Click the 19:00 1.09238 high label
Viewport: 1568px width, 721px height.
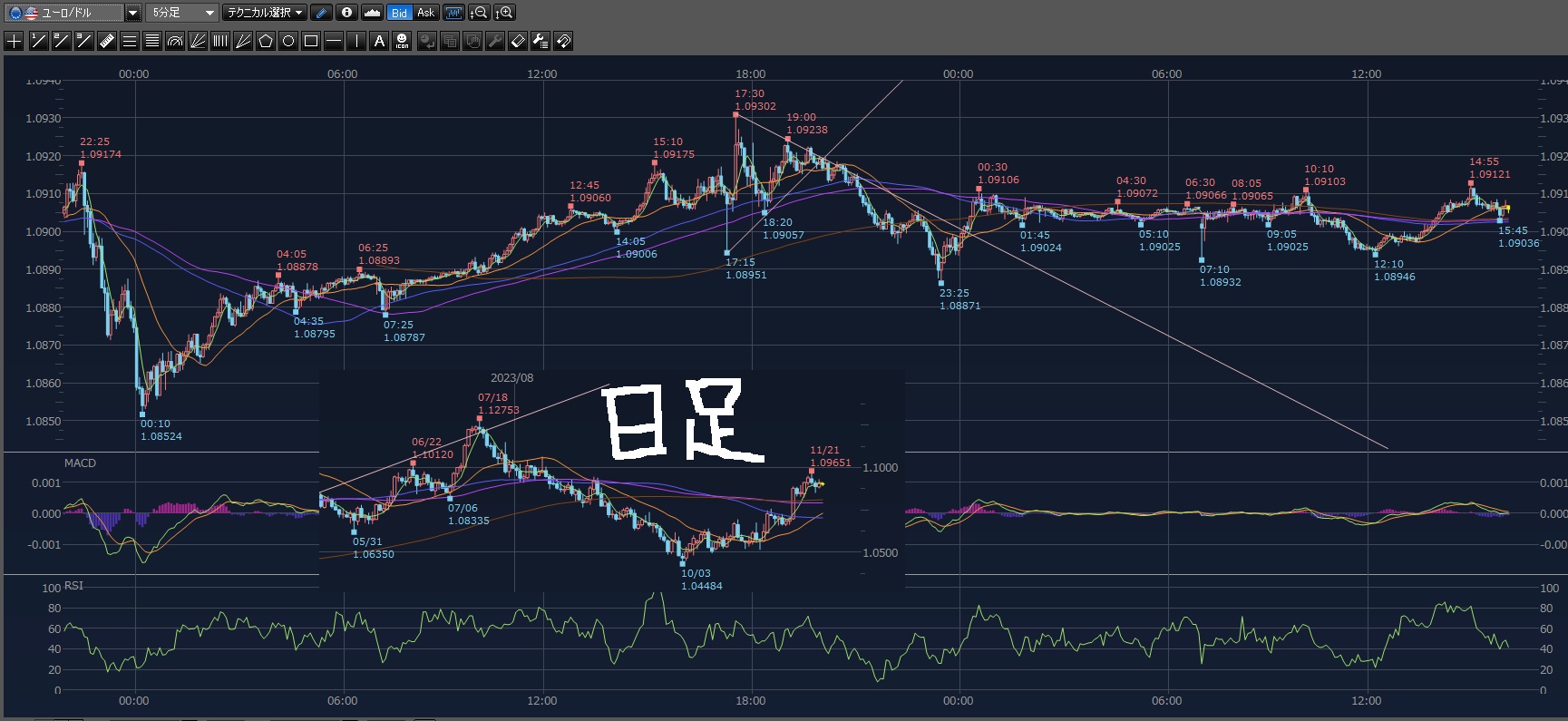point(806,123)
